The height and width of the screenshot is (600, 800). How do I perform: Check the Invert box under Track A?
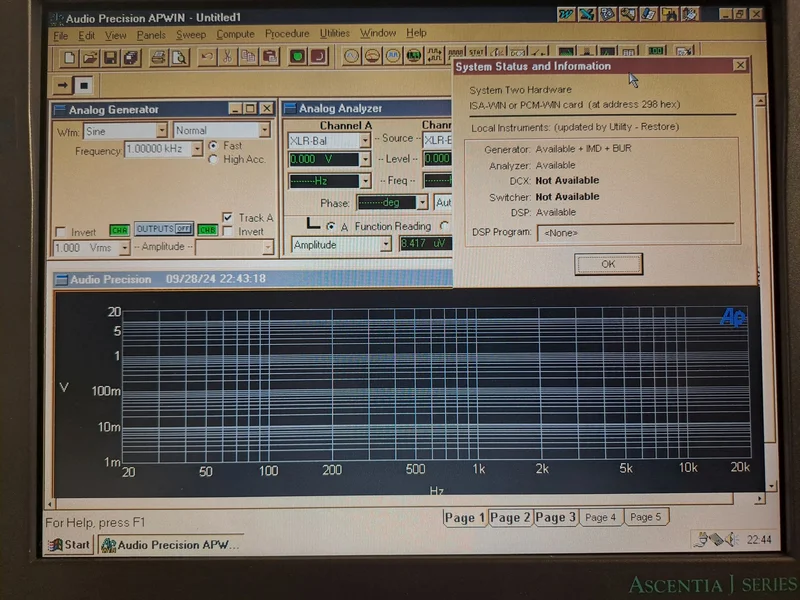pyautogui.click(x=228, y=231)
